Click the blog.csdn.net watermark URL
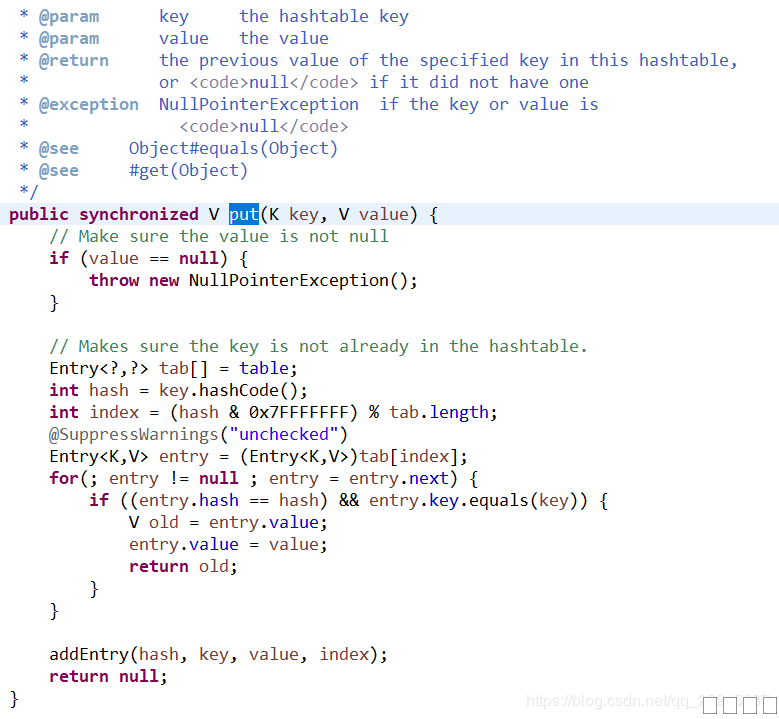The image size is (779, 719). pyautogui.click(x=612, y=702)
